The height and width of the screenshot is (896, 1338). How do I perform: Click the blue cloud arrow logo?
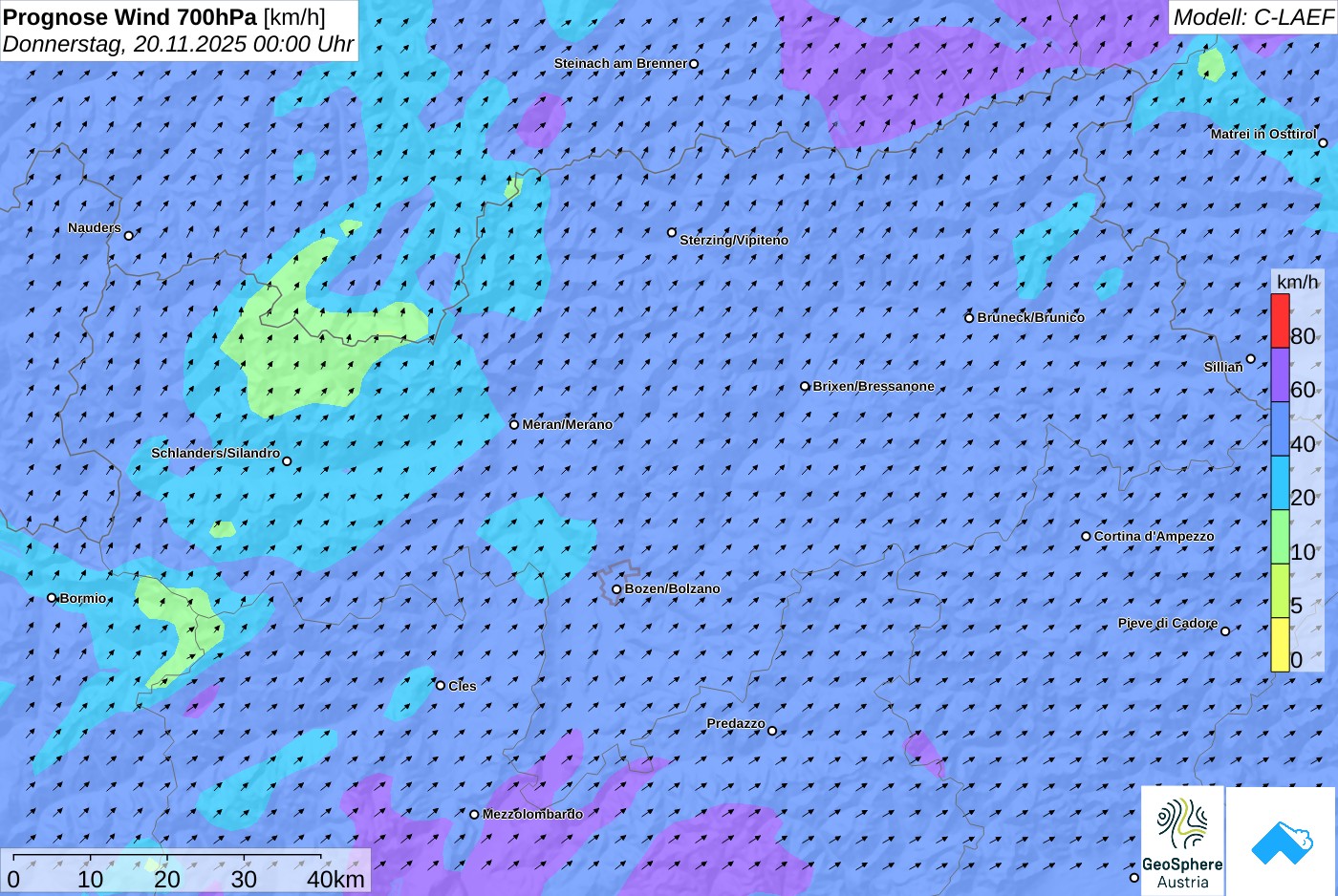(1282, 842)
